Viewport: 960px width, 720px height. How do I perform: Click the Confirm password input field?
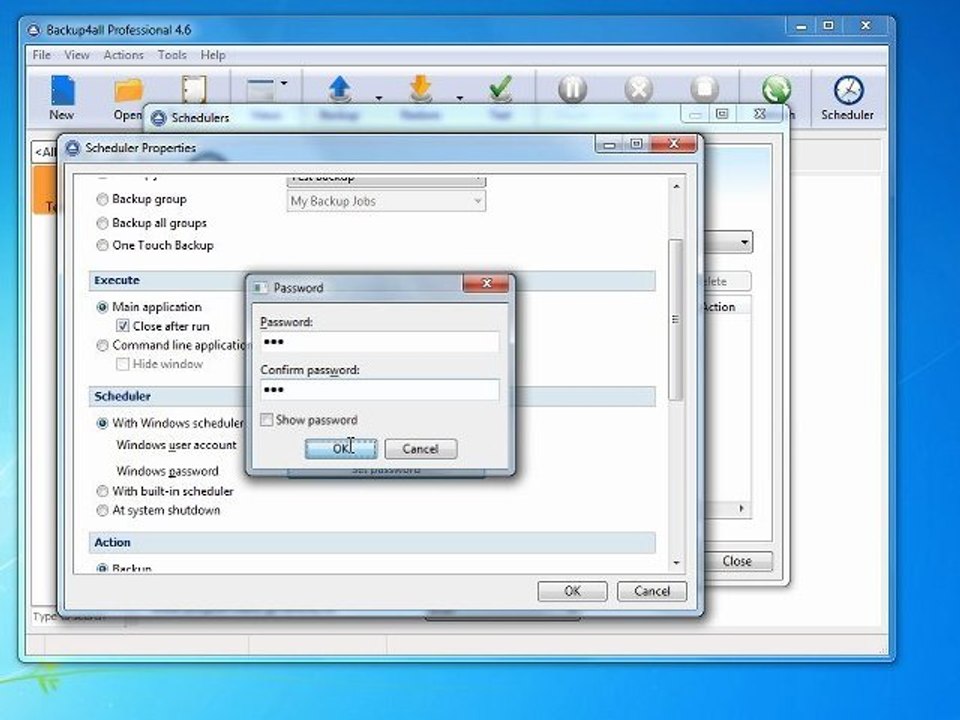coord(380,390)
